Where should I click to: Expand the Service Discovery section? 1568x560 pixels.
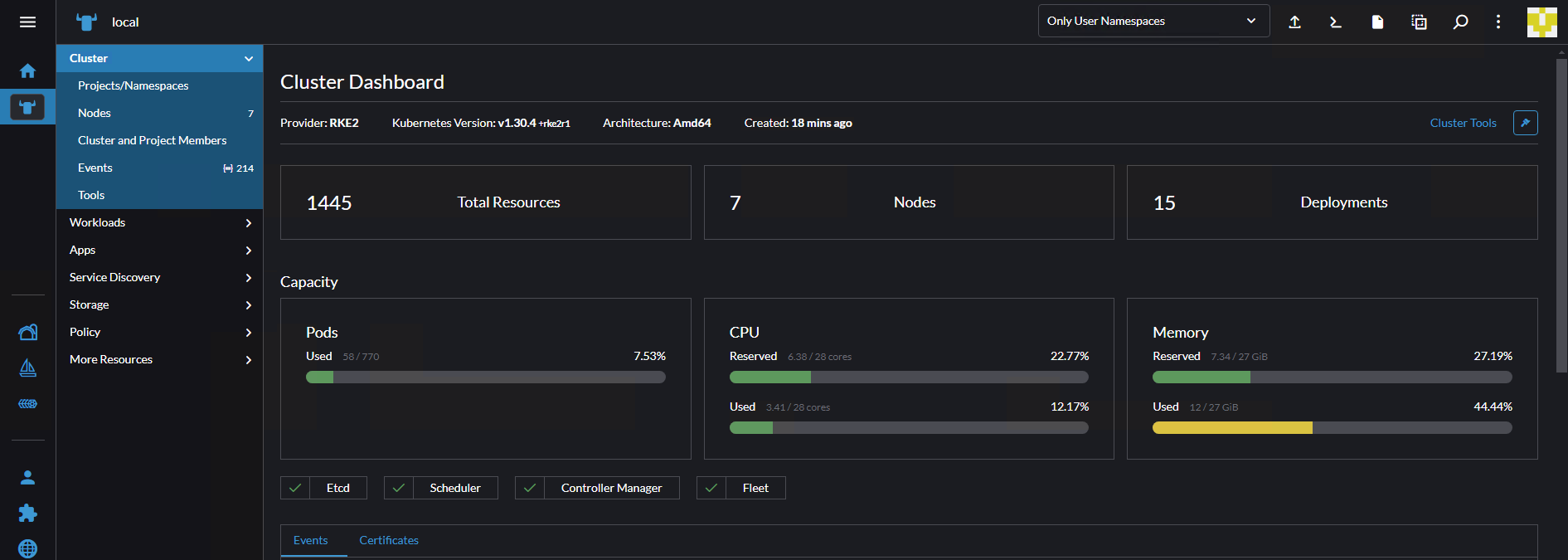coord(159,277)
